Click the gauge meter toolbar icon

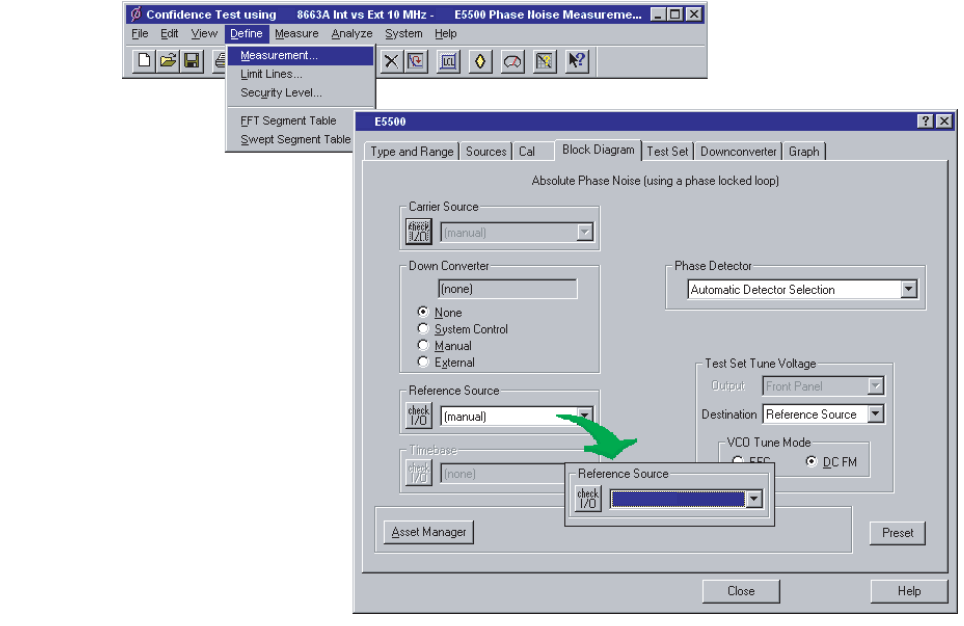pyautogui.click(x=512, y=61)
